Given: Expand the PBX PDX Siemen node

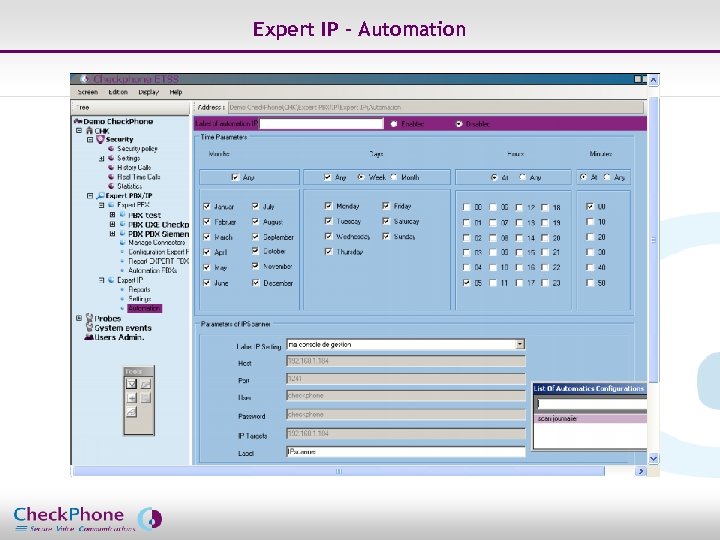Looking at the screenshot, I should [x=112, y=233].
